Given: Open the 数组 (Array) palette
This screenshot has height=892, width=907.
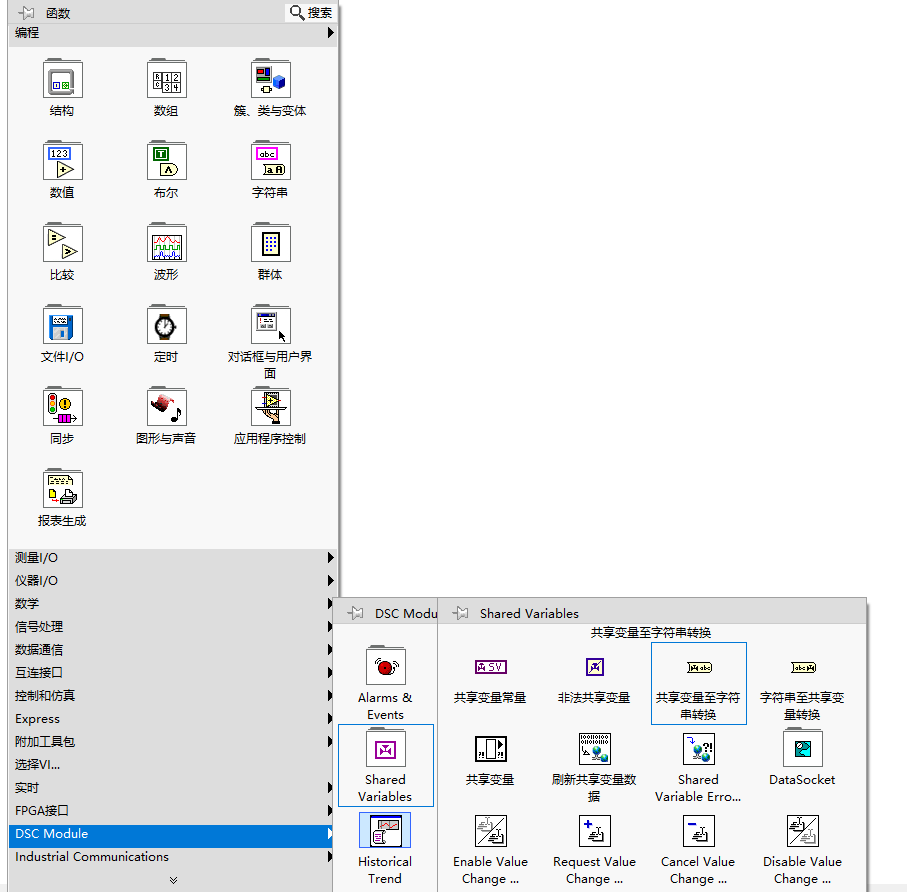Looking at the screenshot, I should (167, 79).
